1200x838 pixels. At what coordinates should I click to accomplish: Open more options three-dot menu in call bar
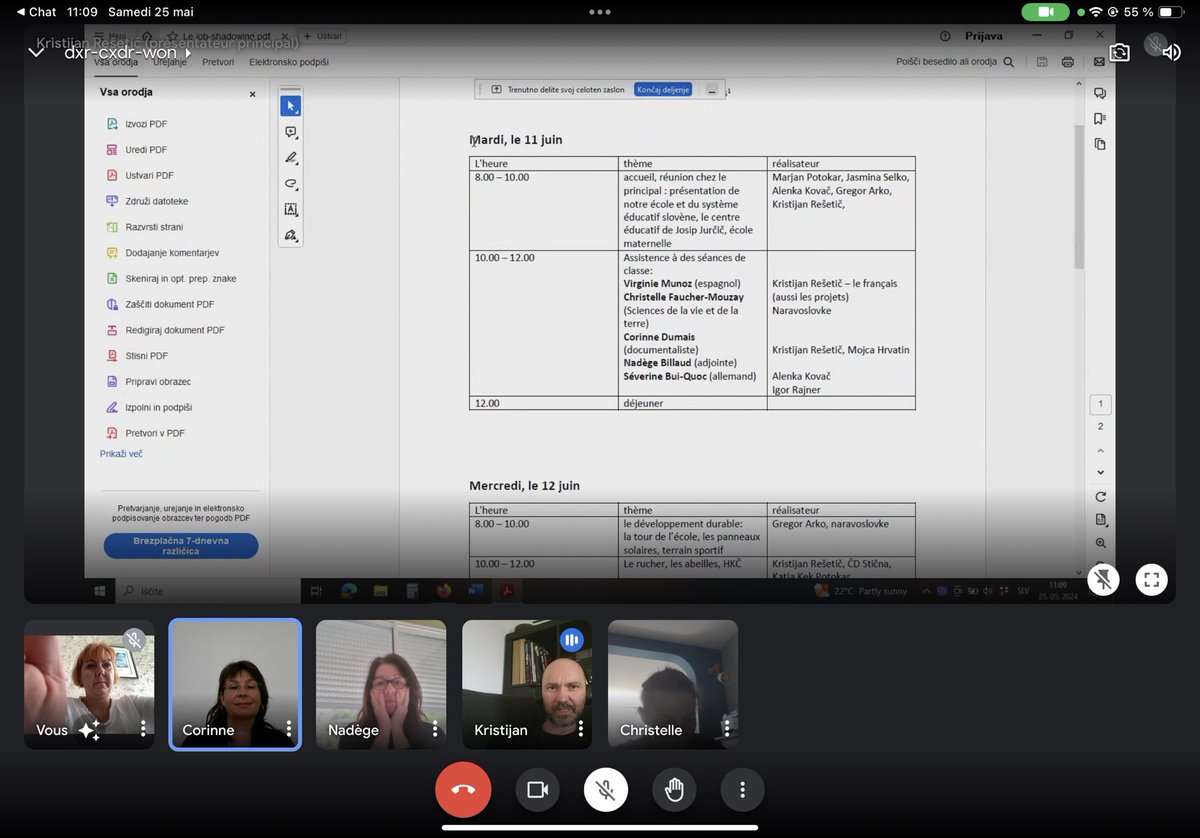743,790
